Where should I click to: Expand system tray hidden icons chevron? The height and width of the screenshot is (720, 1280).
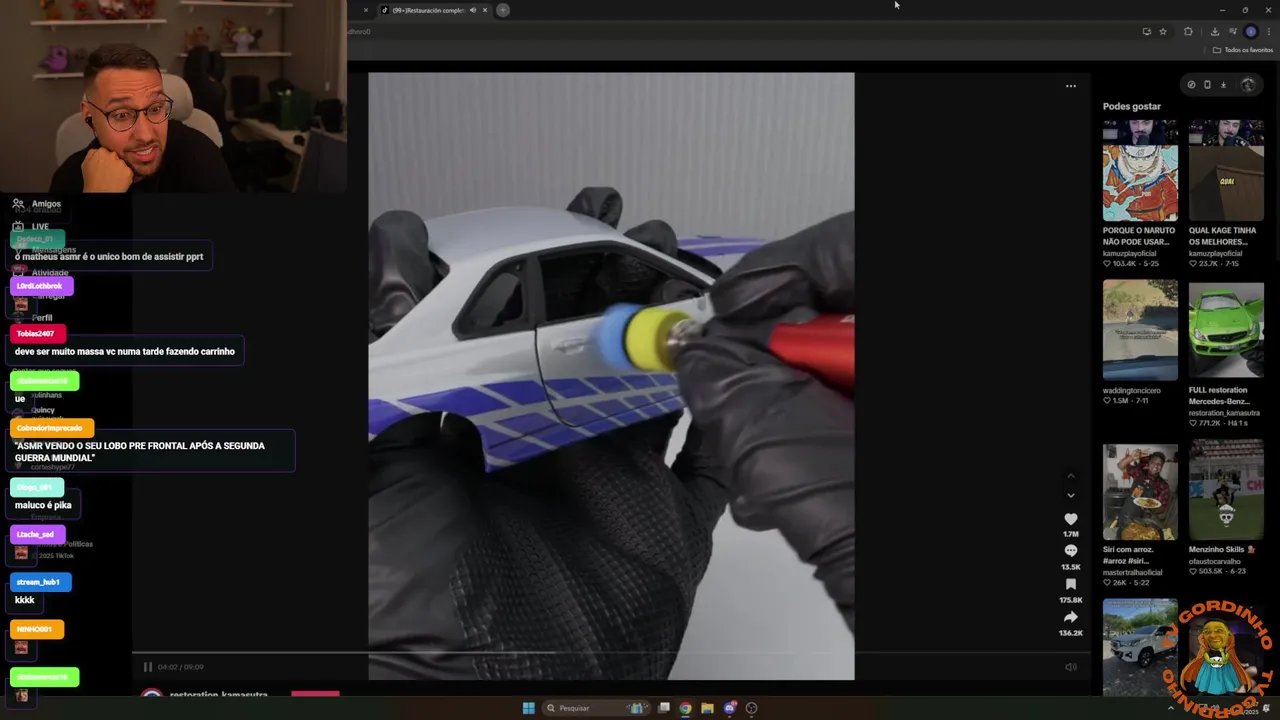pos(1171,708)
